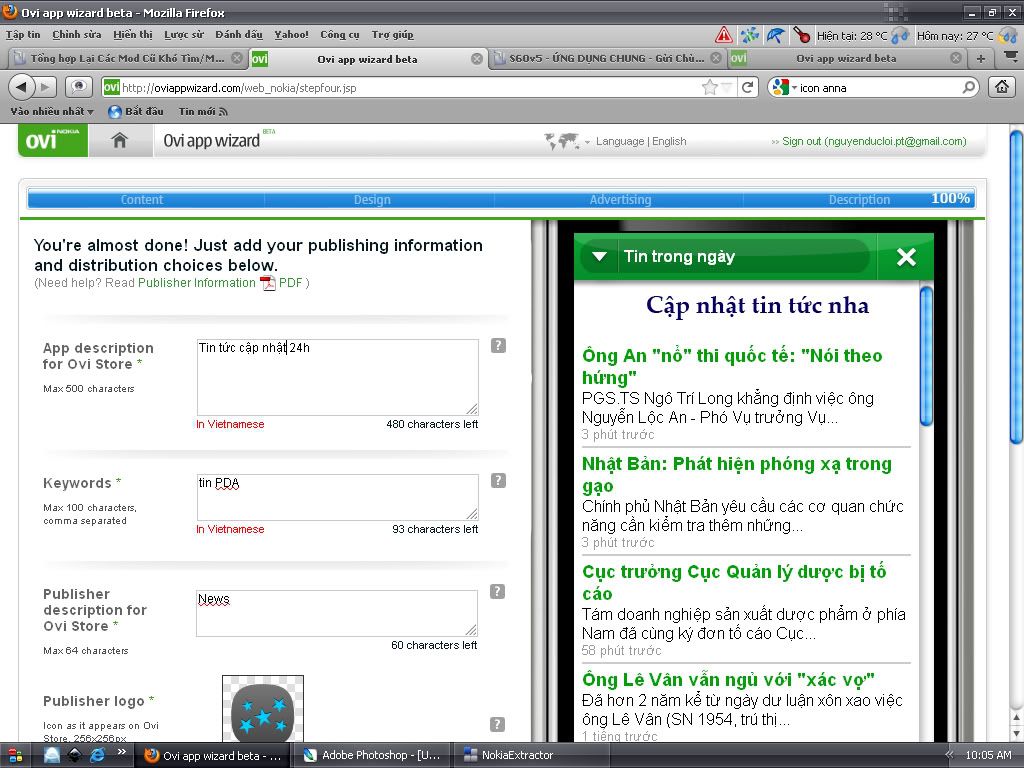Go to the Ovi wizard home icon

point(120,140)
